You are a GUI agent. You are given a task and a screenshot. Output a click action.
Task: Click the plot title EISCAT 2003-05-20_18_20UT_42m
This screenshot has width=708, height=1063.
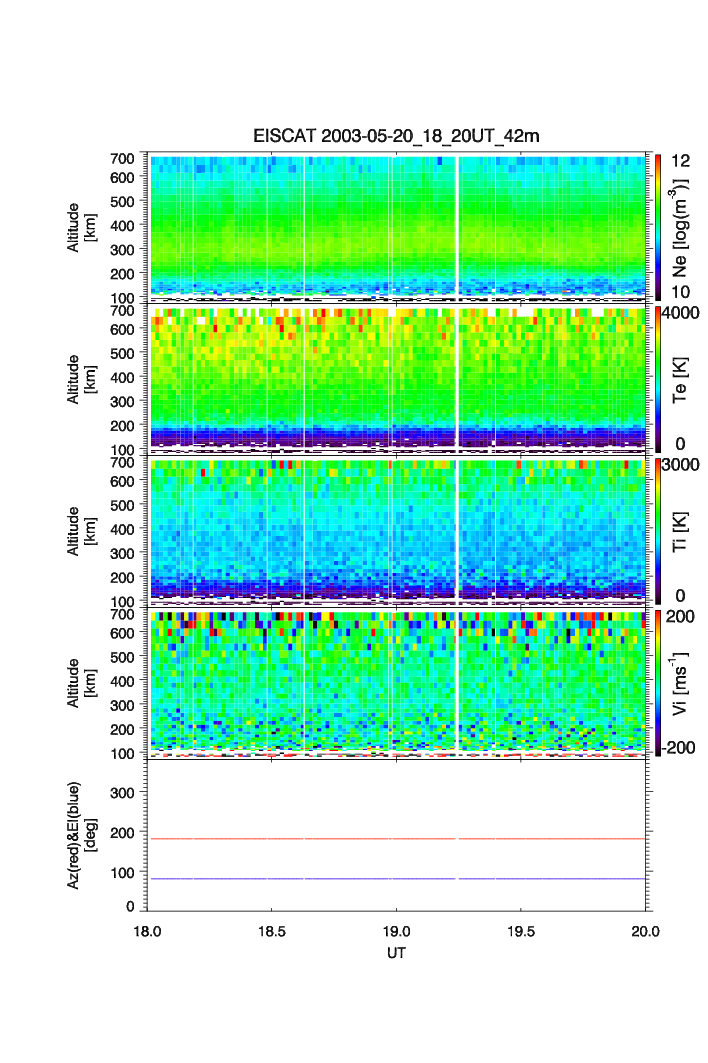(396, 136)
